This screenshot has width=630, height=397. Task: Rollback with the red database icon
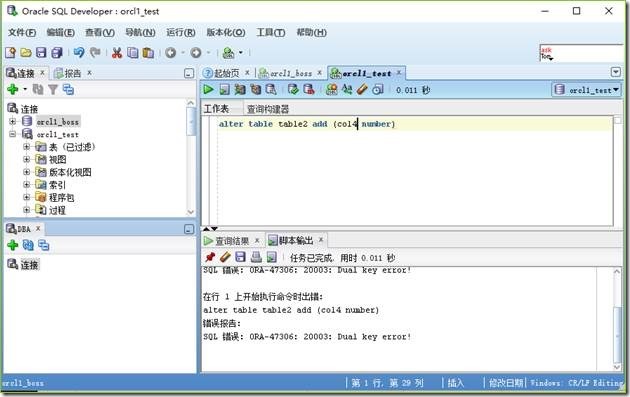pyautogui.click(x=309, y=89)
